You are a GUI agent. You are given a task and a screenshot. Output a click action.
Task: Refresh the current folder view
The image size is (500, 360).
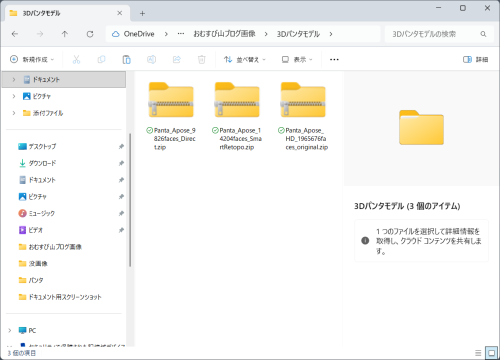click(90, 34)
